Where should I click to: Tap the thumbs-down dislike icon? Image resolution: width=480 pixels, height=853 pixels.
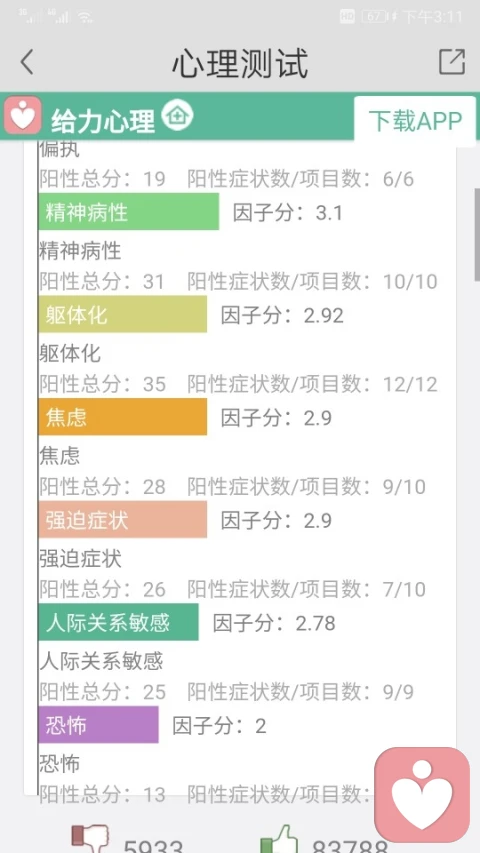[90, 839]
